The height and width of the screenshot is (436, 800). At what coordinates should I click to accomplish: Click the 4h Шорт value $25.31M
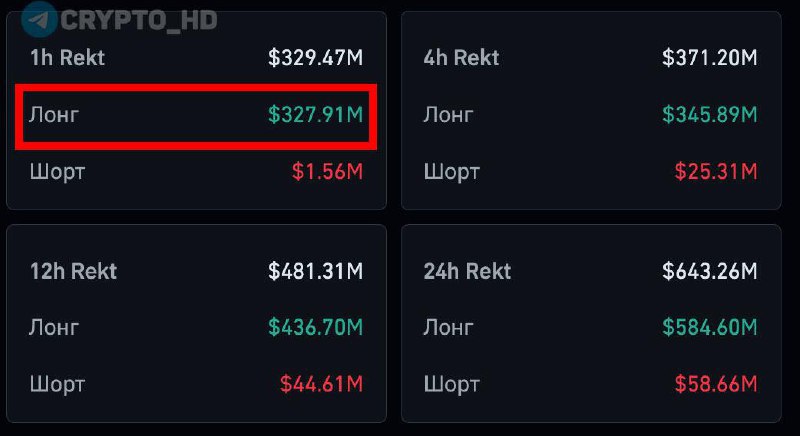click(714, 172)
